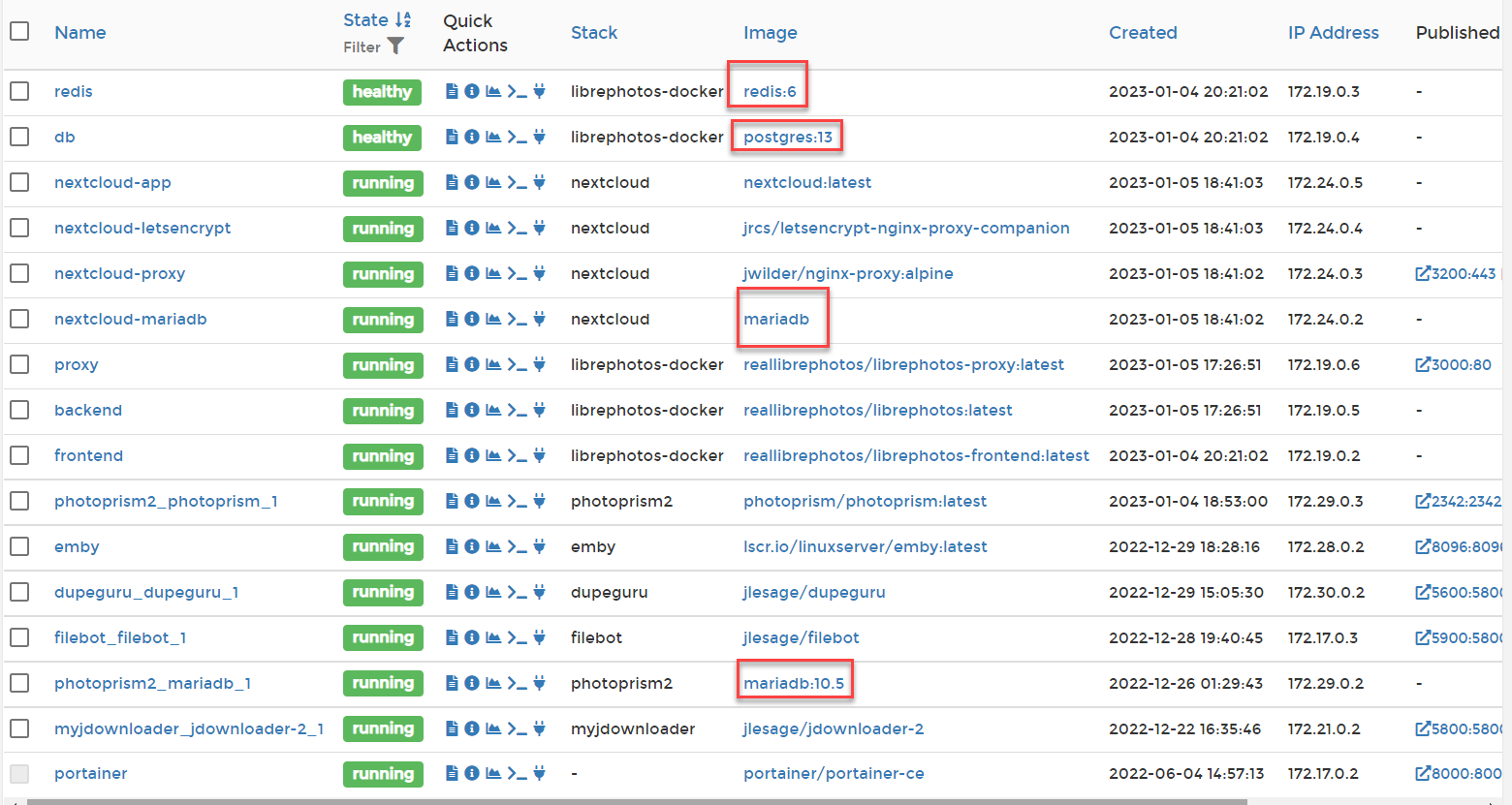The height and width of the screenshot is (805, 1512).
Task: Open exec console icon for photoprism2_mariadb_1
Action: click(518, 683)
